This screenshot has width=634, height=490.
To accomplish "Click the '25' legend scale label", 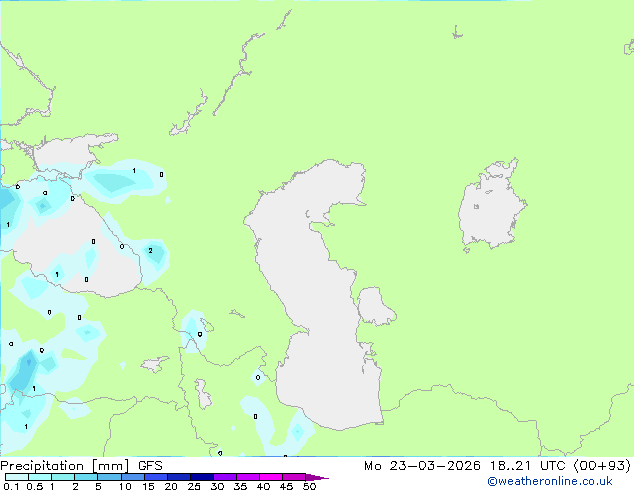I will click(x=194, y=486).
